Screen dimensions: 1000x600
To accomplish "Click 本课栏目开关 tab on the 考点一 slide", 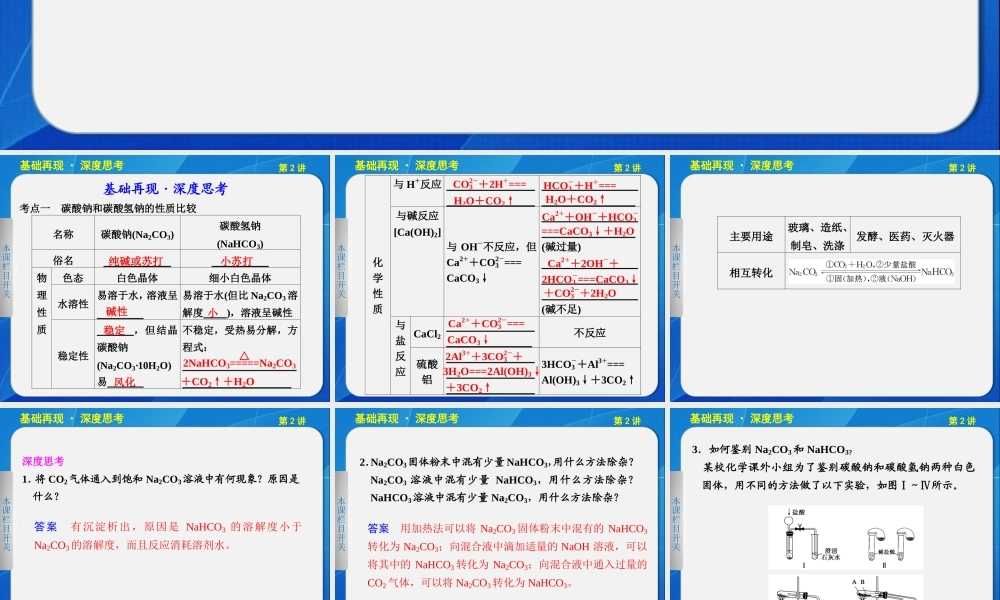I will [6, 270].
